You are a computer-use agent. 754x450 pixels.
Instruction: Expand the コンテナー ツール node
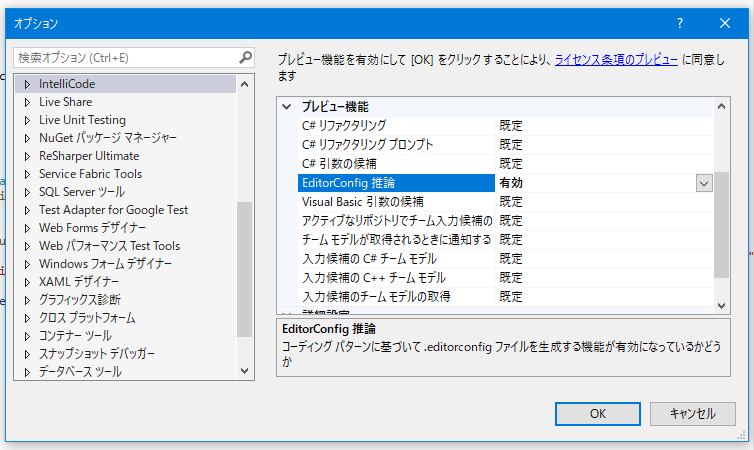pos(27,336)
